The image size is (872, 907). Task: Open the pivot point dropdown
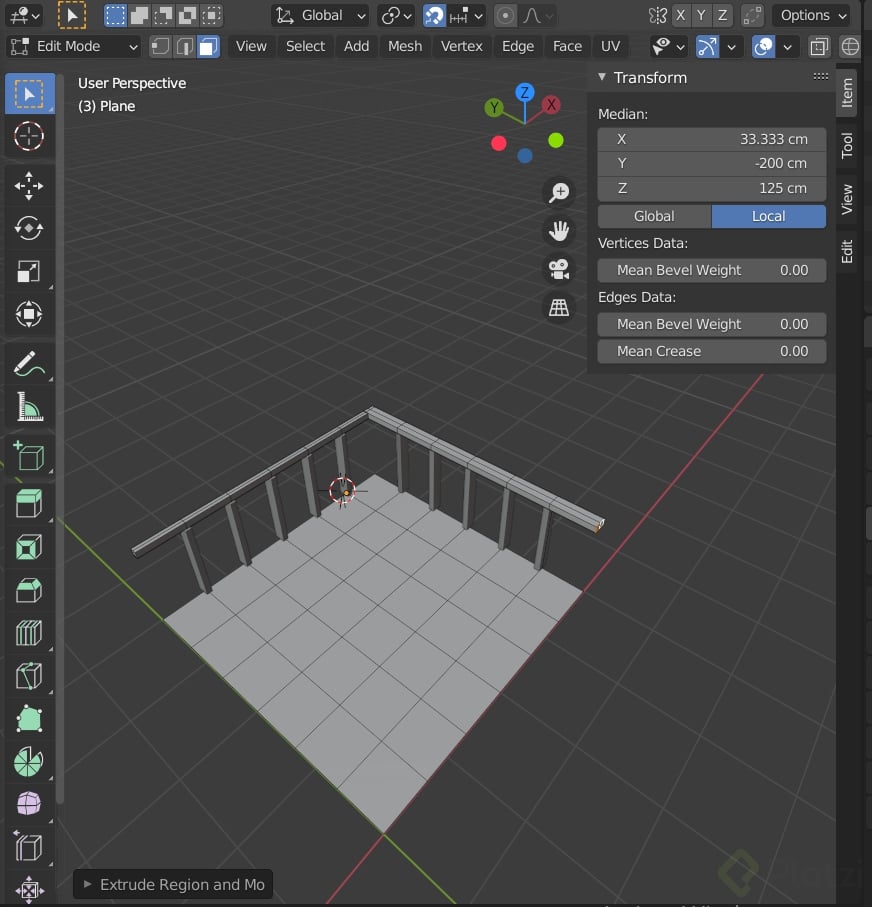(396, 15)
